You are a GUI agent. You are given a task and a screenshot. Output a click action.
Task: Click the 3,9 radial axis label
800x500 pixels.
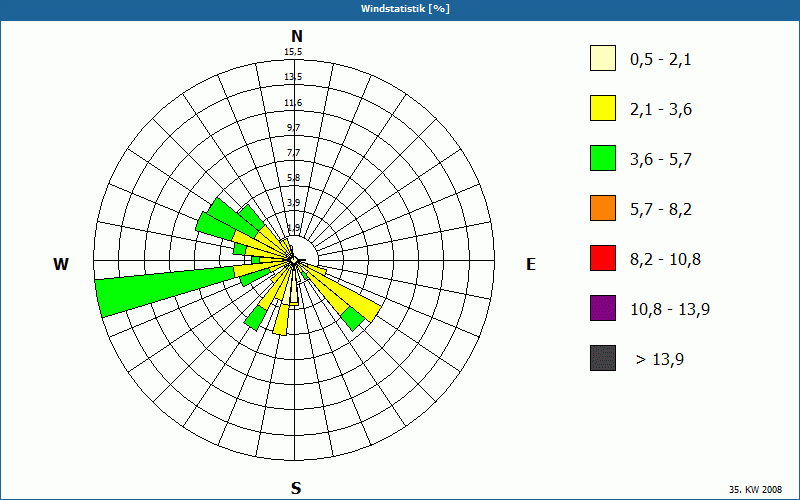click(x=293, y=203)
